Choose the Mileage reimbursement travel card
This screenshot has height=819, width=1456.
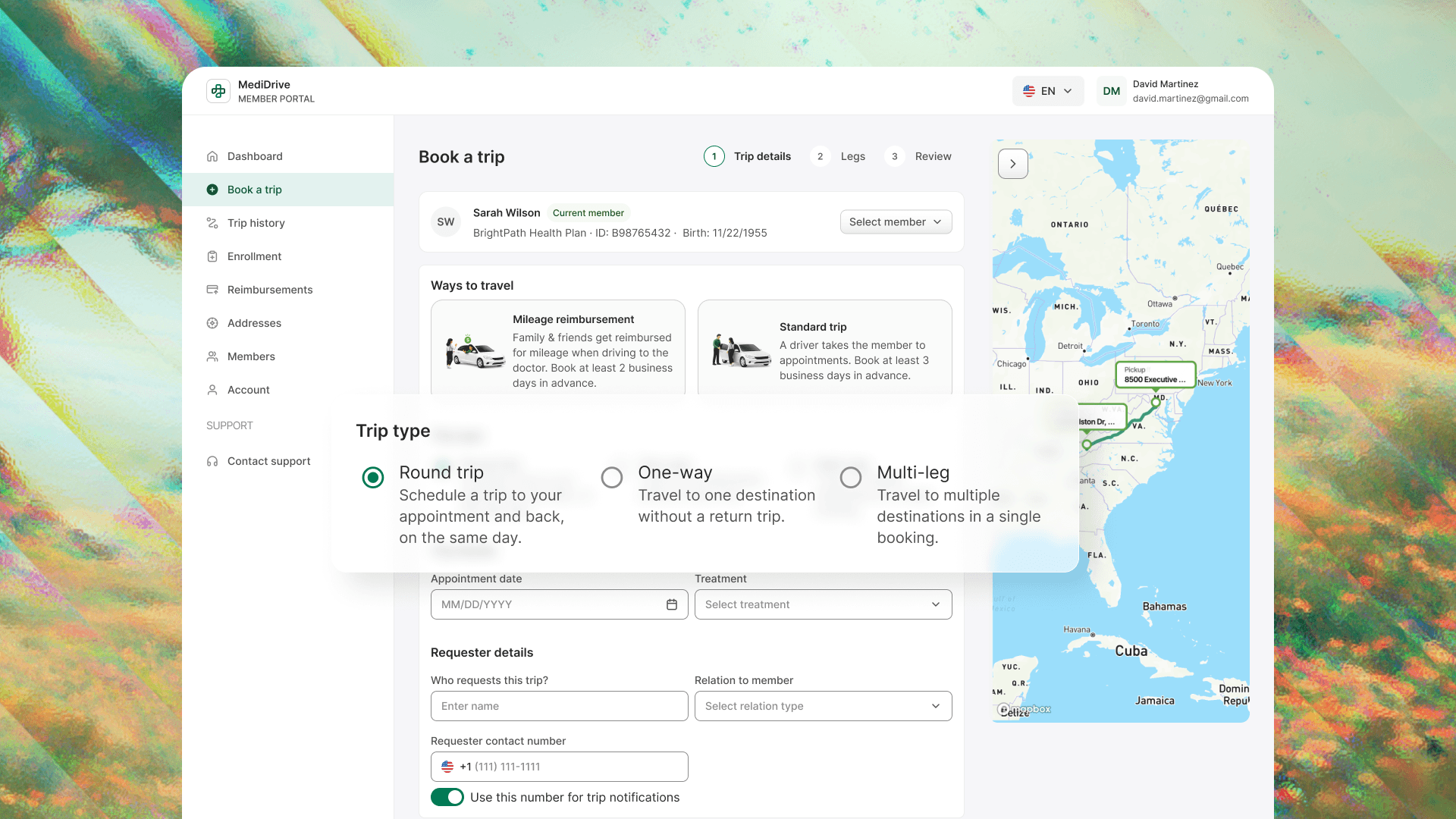click(x=558, y=348)
